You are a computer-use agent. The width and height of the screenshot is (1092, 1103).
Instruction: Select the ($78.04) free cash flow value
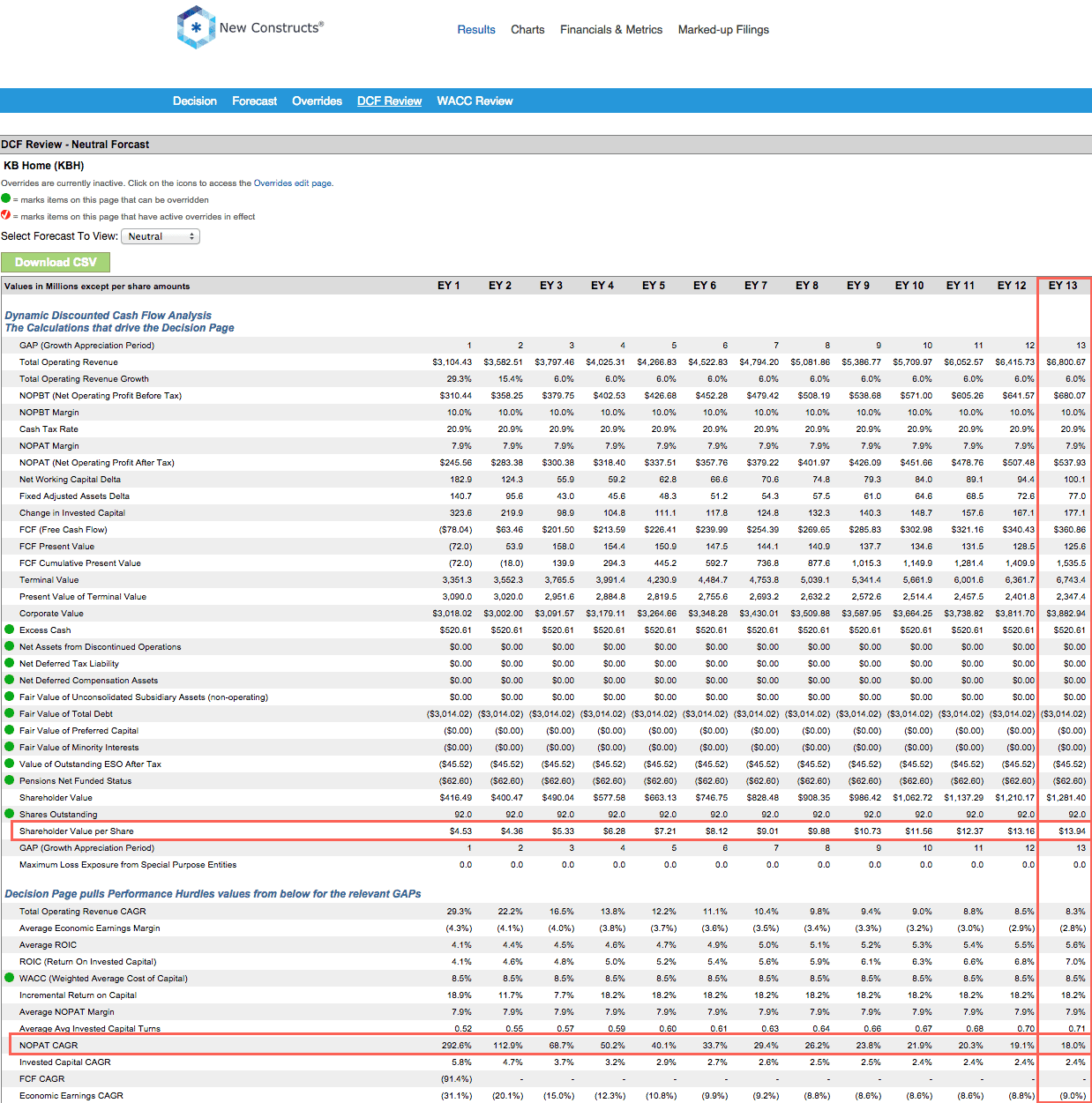point(456,530)
